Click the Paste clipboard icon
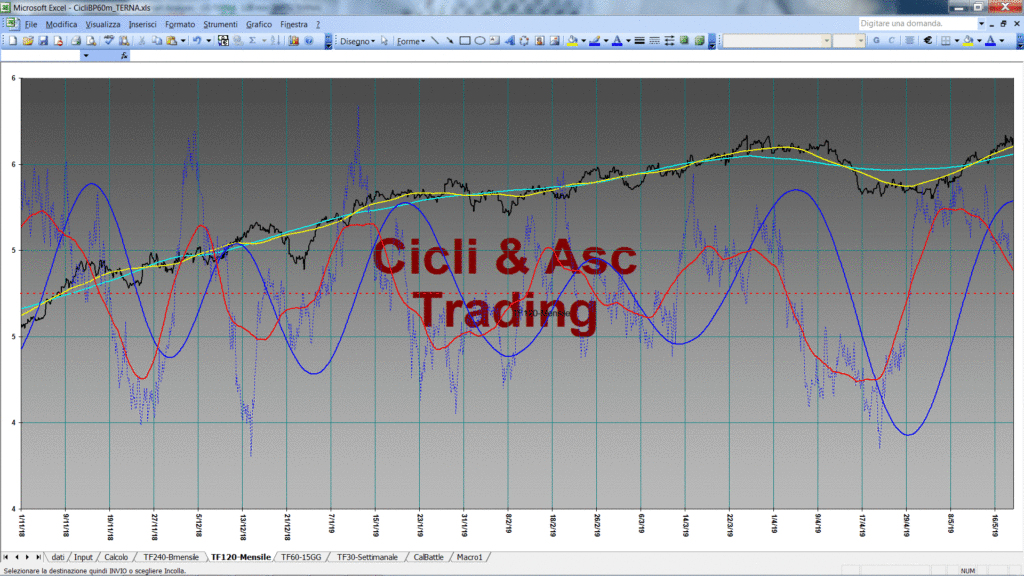The image size is (1024, 576). point(171,40)
